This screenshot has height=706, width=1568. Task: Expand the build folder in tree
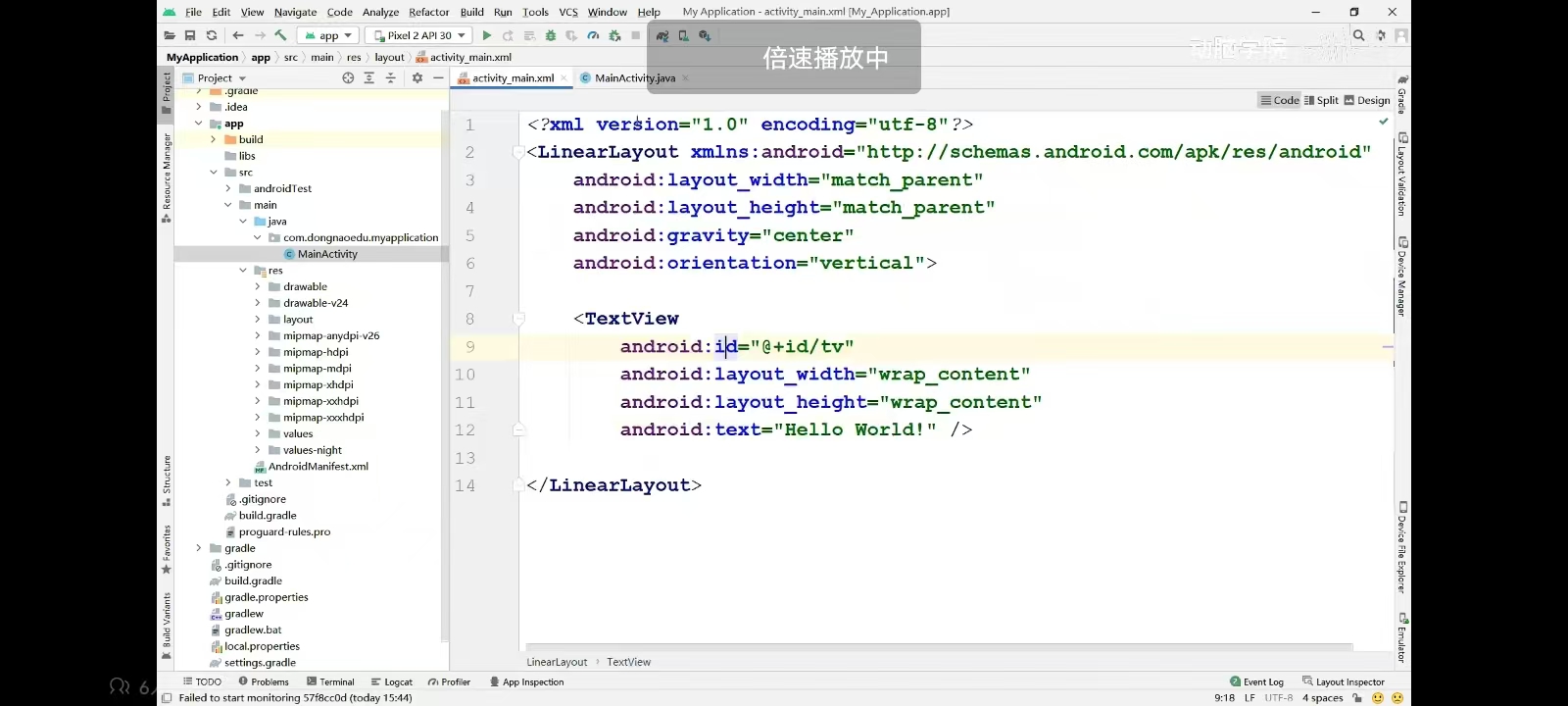click(214, 139)
